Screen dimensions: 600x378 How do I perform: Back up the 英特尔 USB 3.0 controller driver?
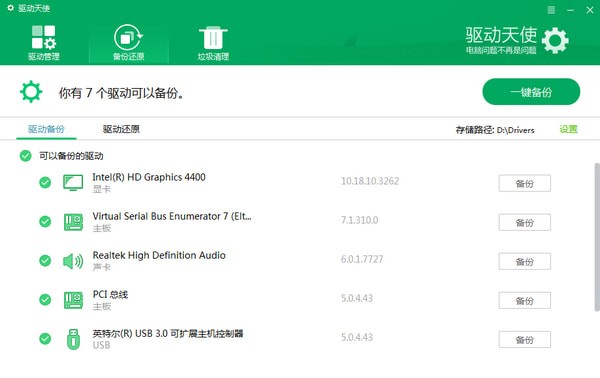pos(525,339)
